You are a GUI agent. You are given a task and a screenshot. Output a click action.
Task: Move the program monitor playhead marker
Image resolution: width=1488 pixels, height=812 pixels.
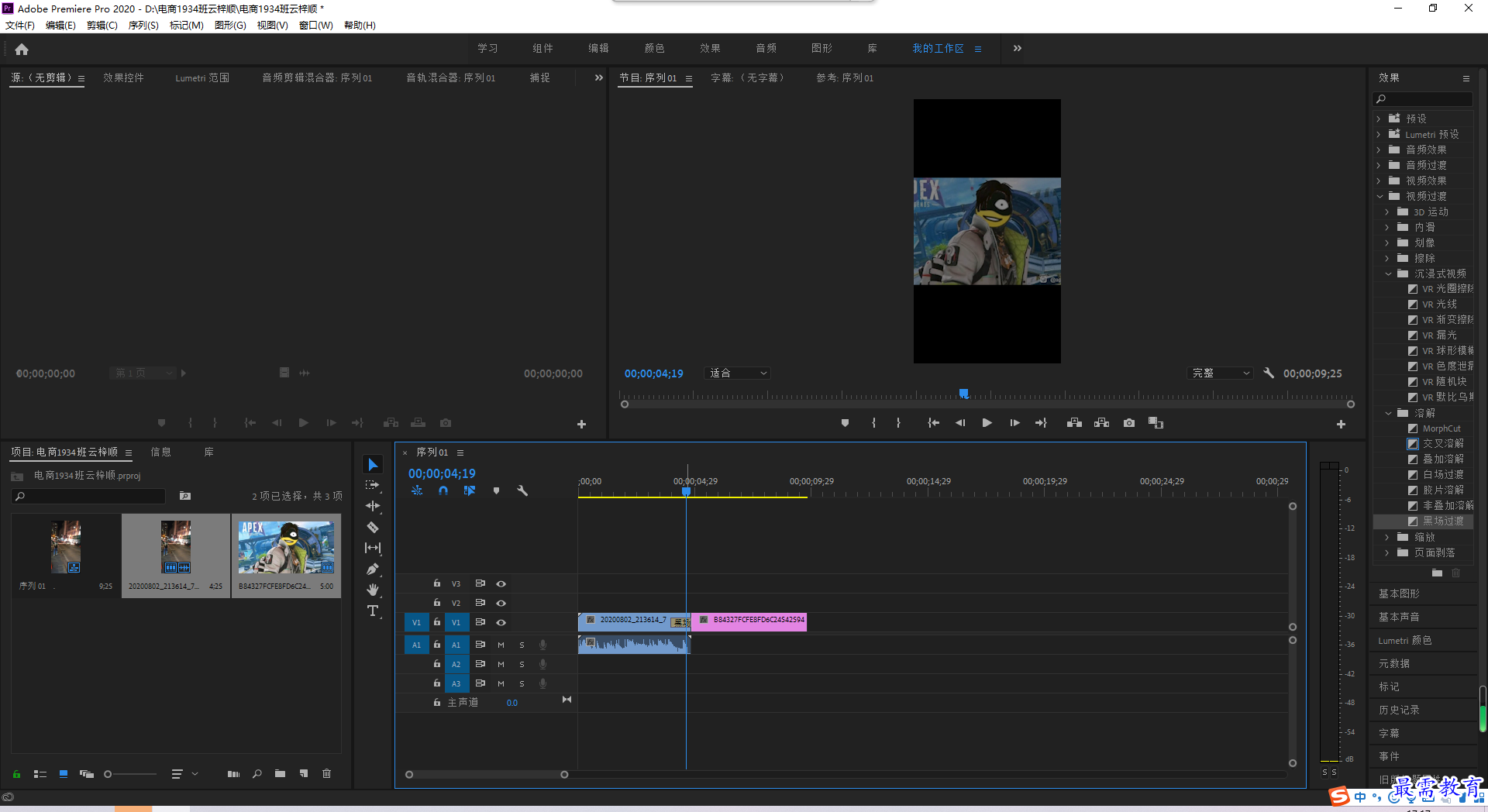[x=963, y=394]
